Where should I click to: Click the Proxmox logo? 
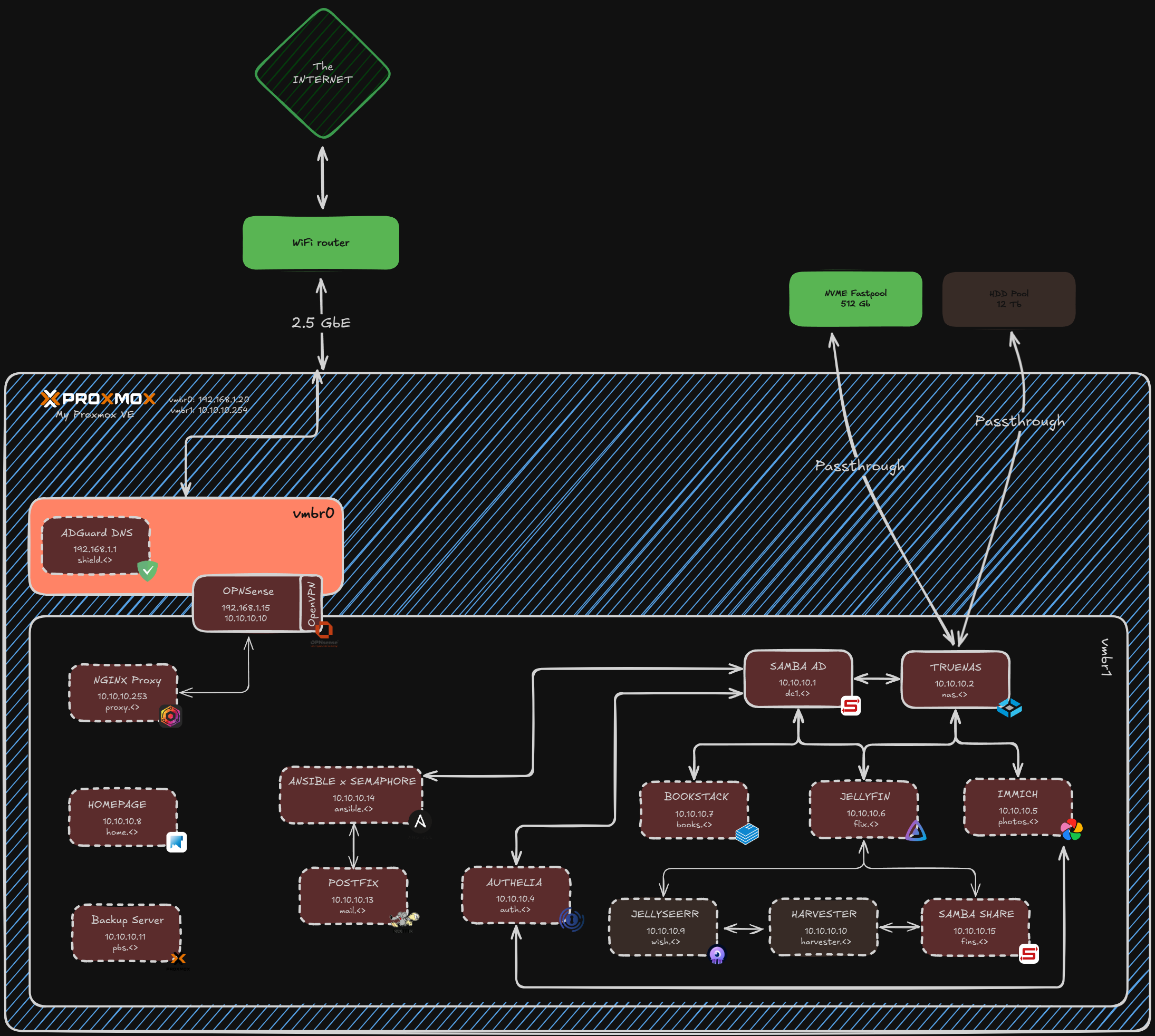click(98, 399)
